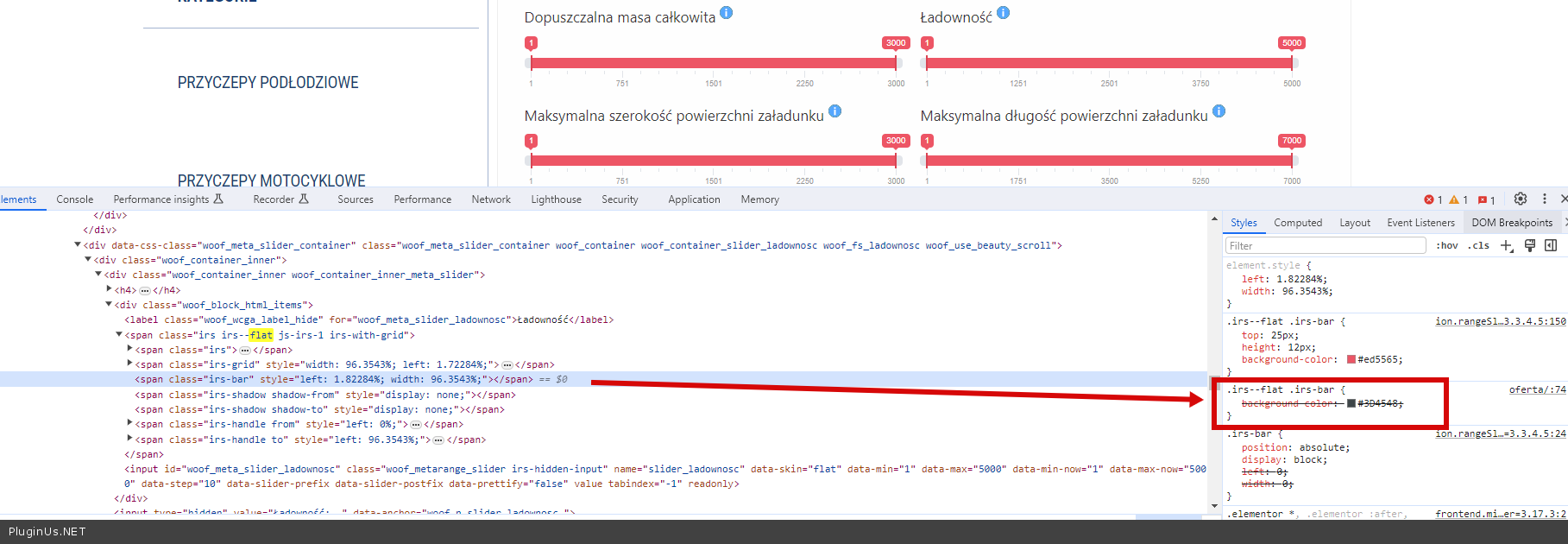This screenshot has width=1568, height=544.
Task: Click the styles Filter input field
Action: [1325, 246]
